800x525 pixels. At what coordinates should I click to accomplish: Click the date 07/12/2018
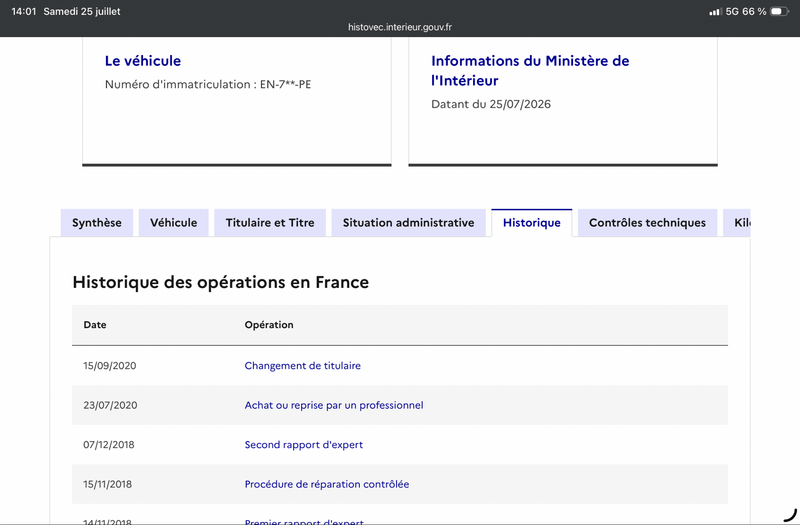coord(109,445)
